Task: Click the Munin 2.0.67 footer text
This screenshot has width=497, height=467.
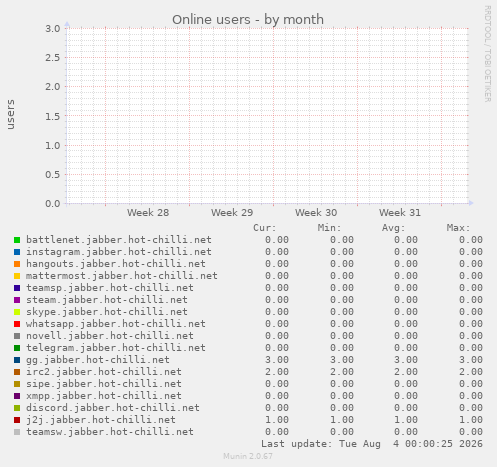Action: coord(248,456)
